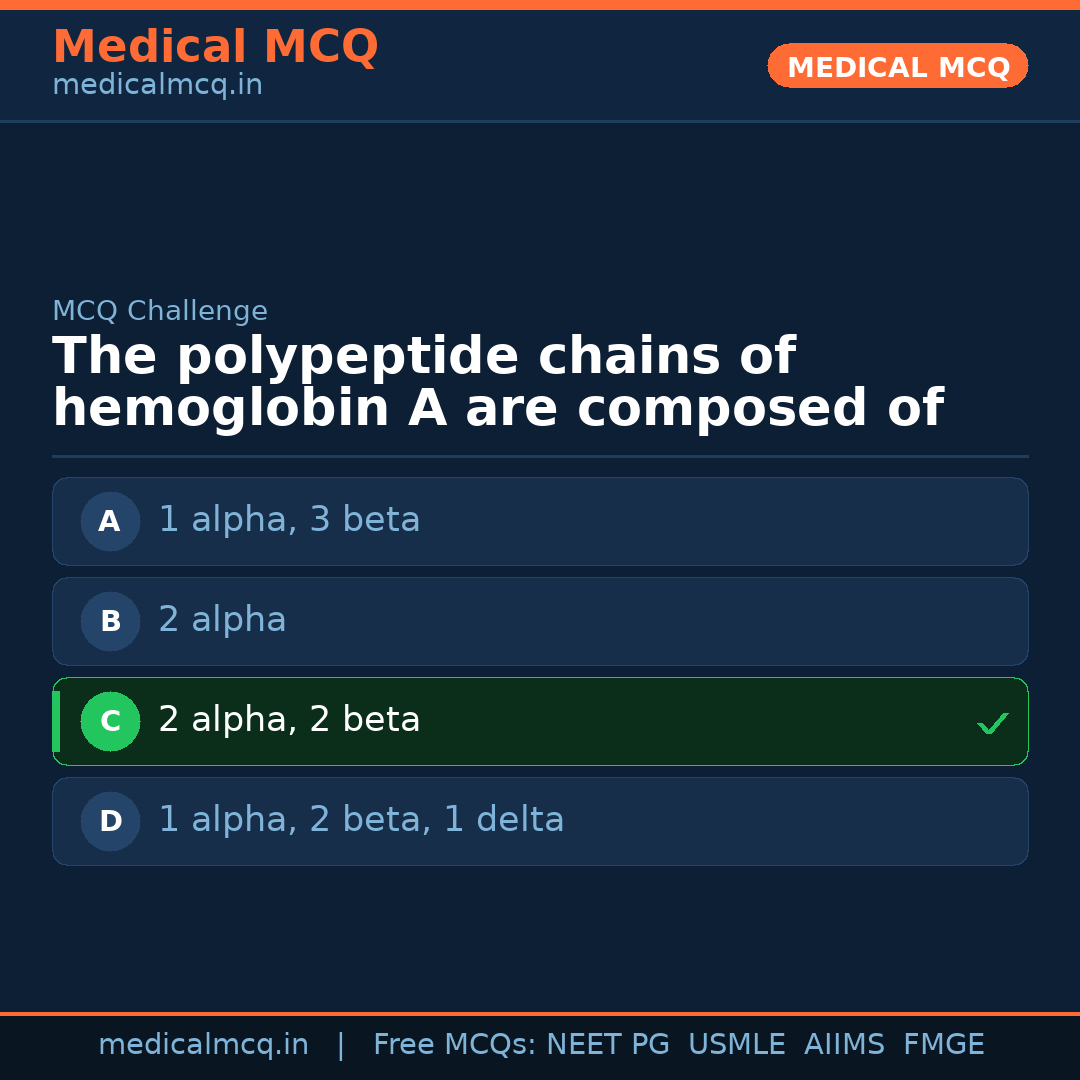
Task: Click "AIIMS" in the footer
Action: pyautogui.click(x=844, y=1045)
